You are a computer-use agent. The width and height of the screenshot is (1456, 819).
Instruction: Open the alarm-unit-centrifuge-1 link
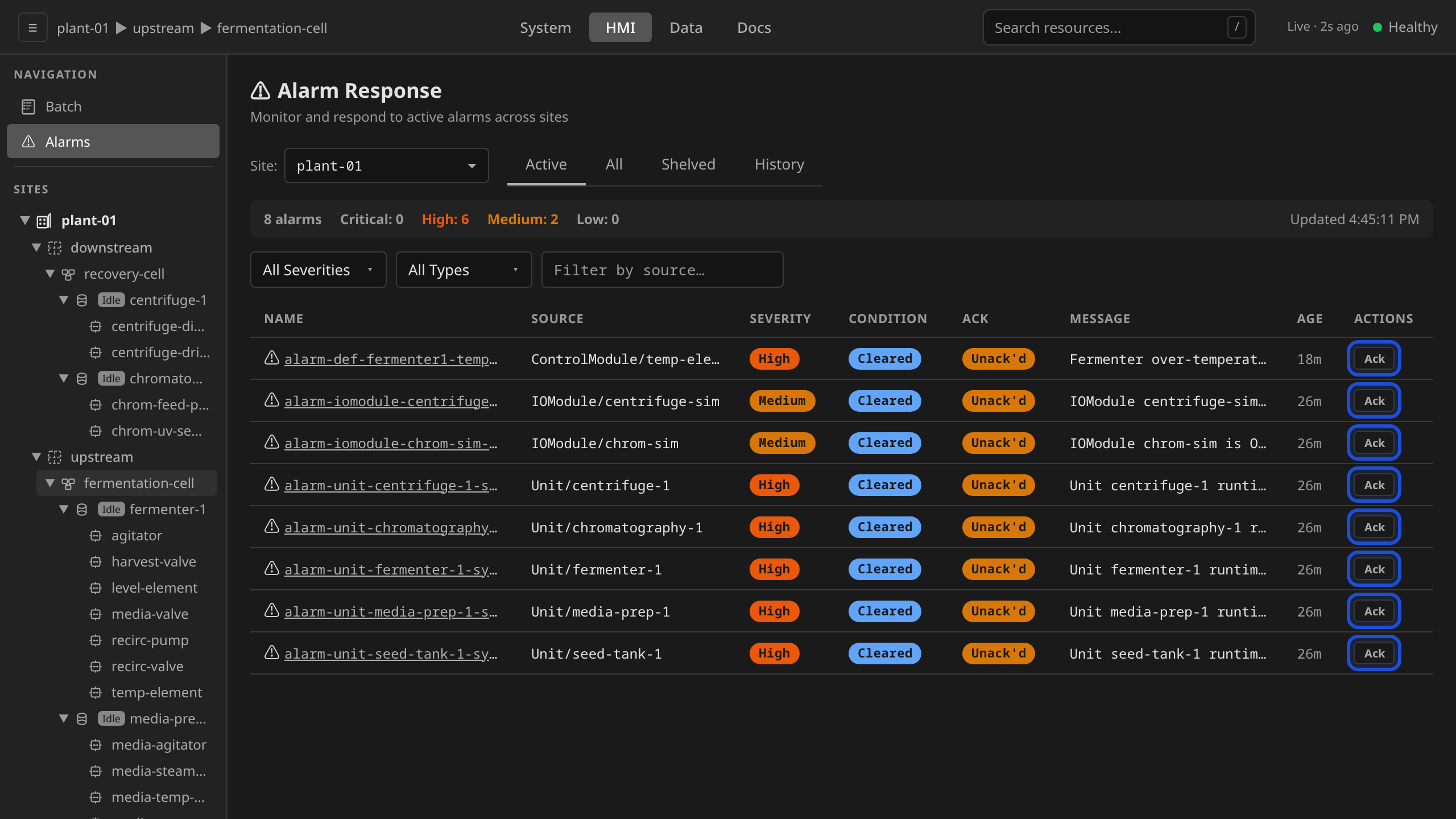pos(391,485)
